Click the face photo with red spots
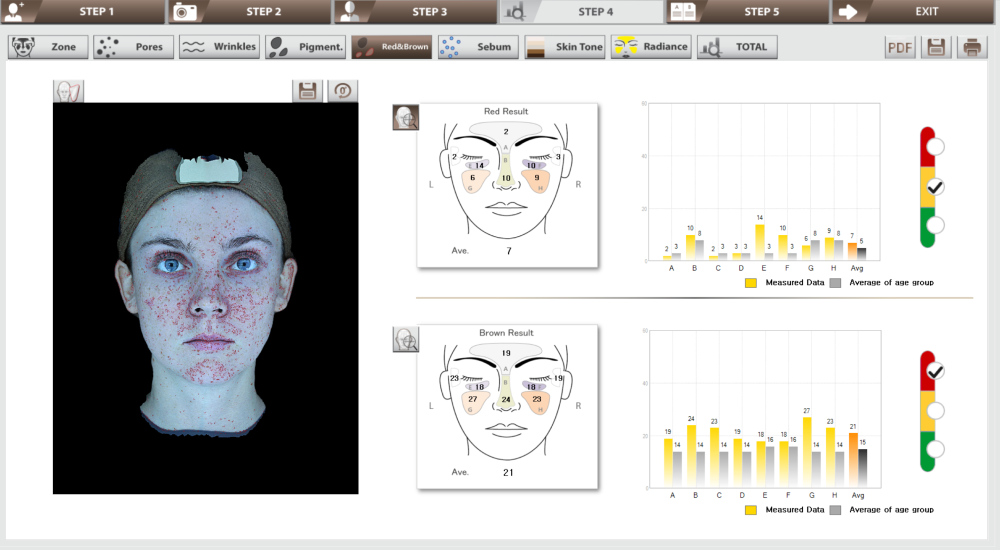1000x550 pixels. (205, 298)
